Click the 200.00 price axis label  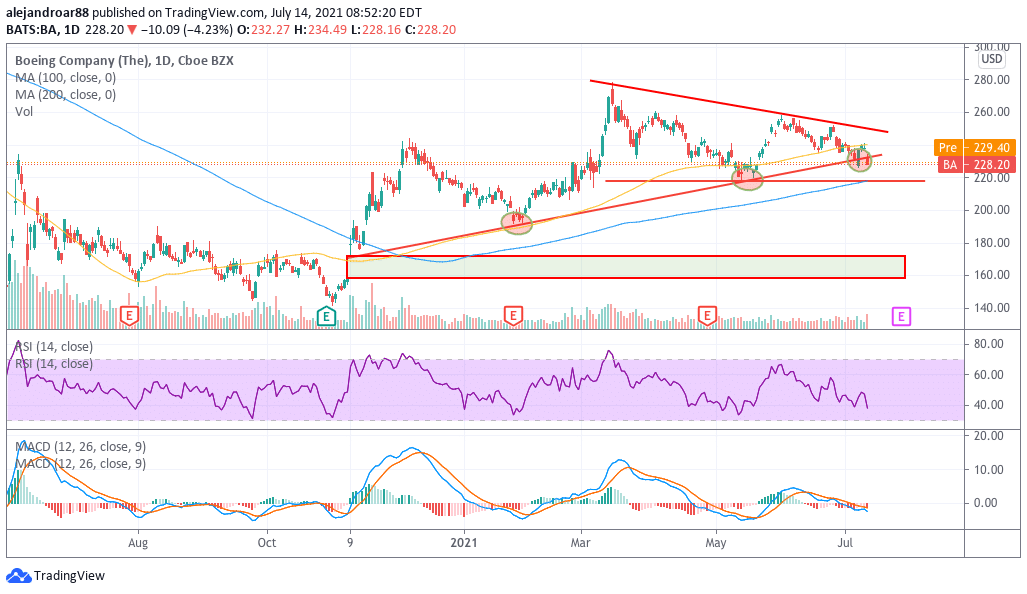[x=991, y=210]
